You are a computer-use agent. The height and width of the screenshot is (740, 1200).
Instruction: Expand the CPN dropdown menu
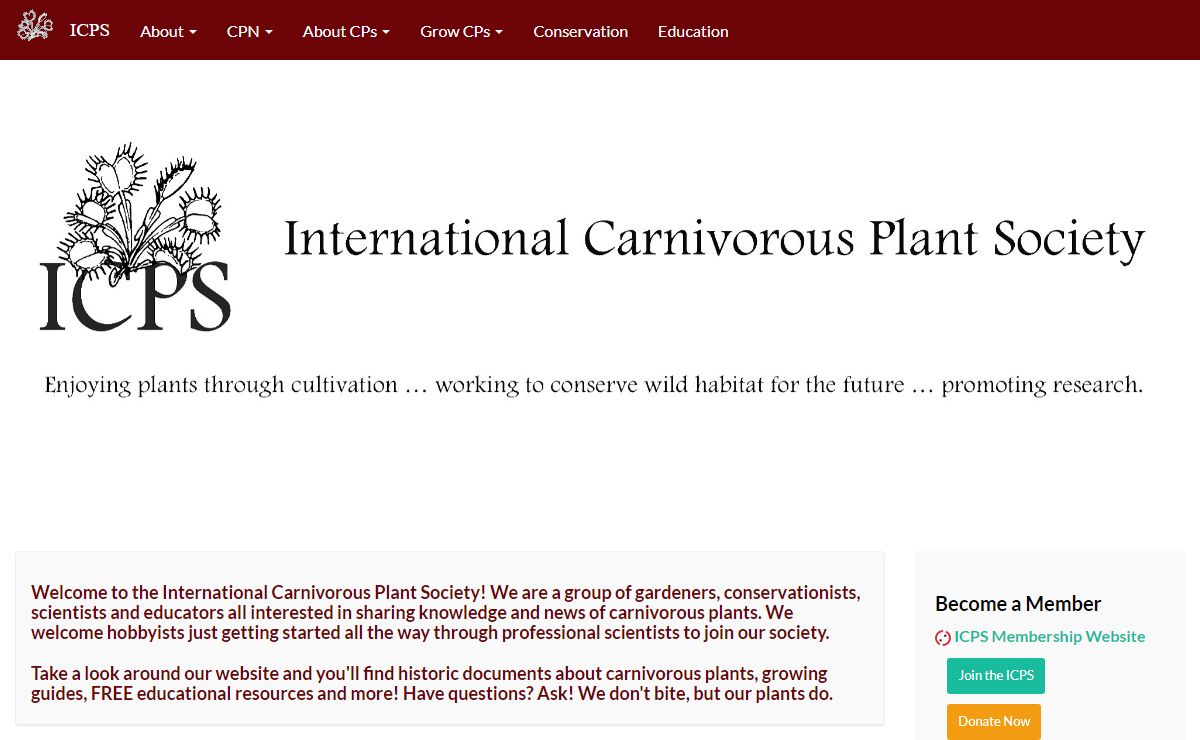(250, 31)
